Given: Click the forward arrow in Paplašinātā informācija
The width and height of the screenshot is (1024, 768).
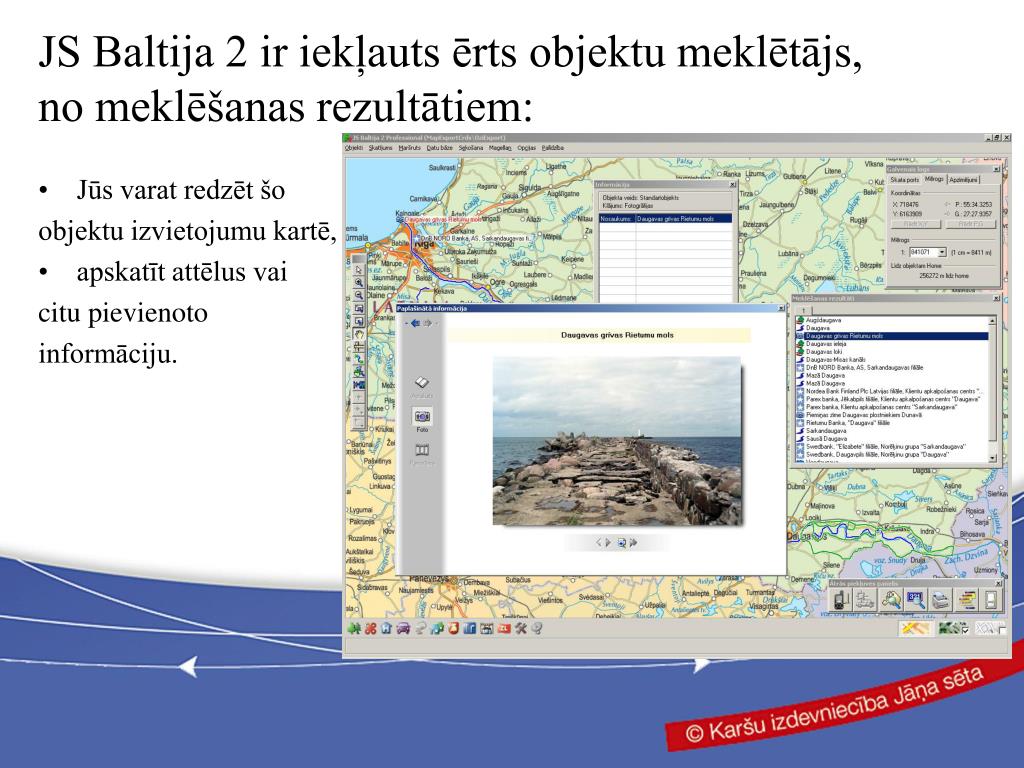Looking at the screenshot, I should 428,323.
